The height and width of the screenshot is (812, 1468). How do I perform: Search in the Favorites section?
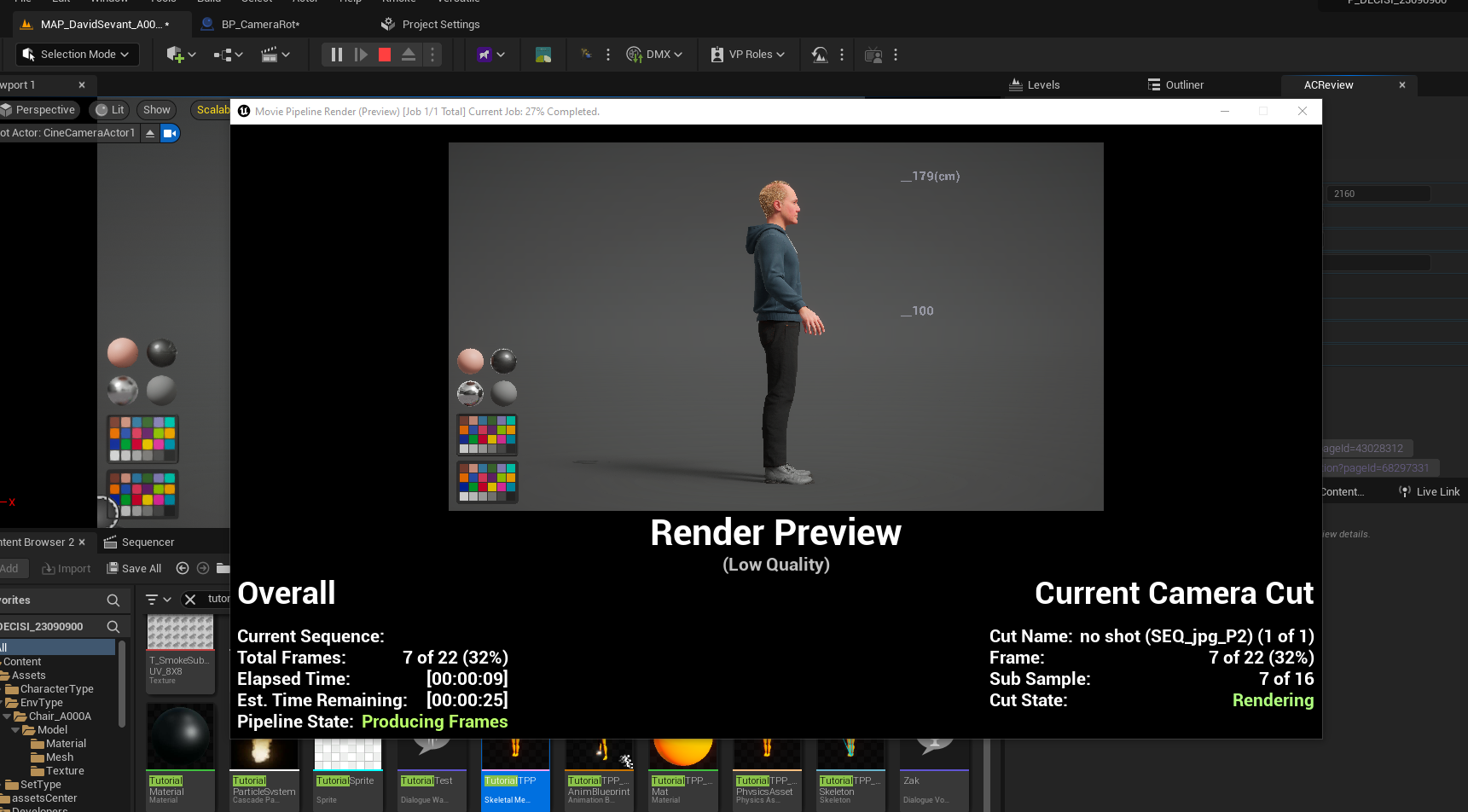pyautogui.click(x=113, y=600)
